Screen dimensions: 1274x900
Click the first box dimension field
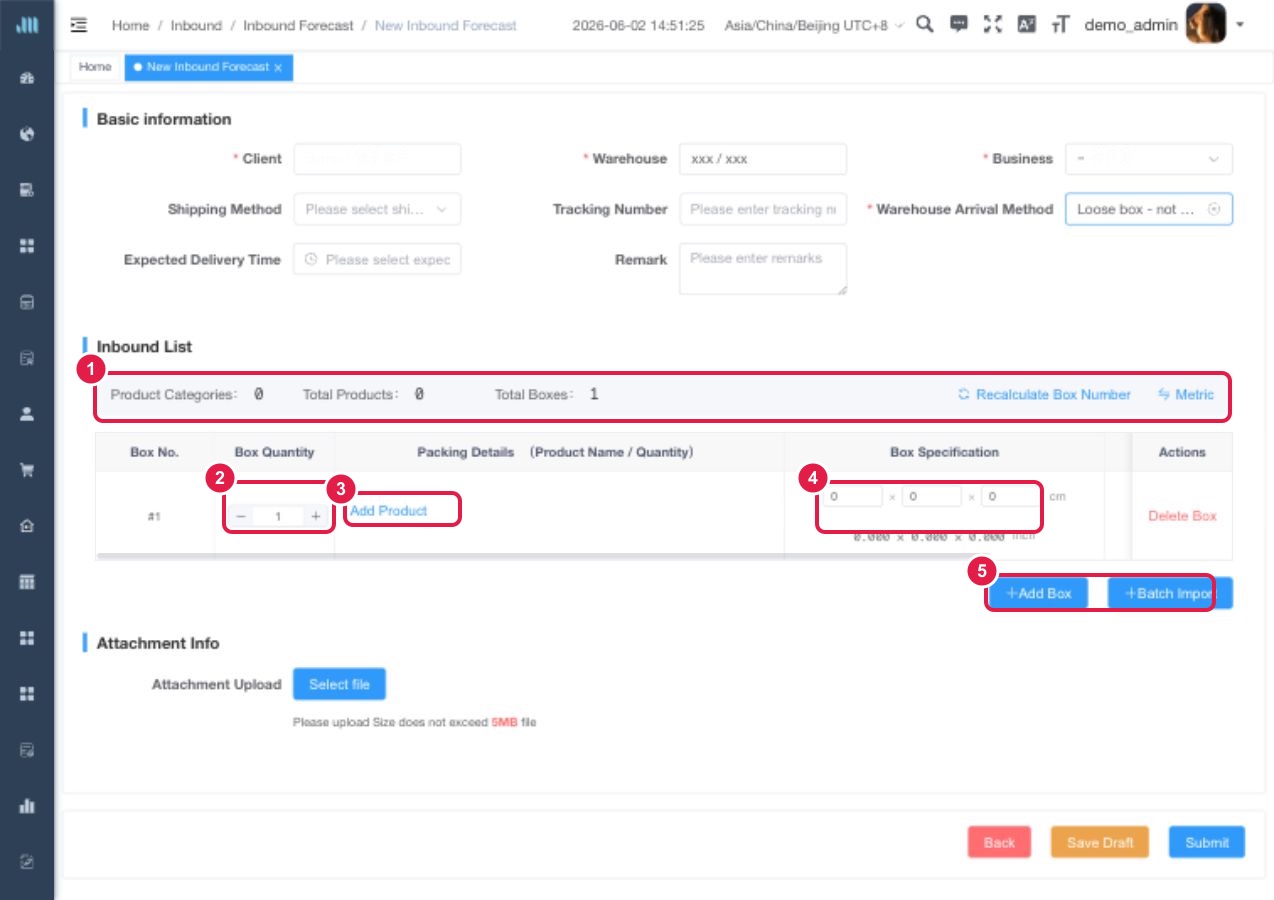coord(853,496)
